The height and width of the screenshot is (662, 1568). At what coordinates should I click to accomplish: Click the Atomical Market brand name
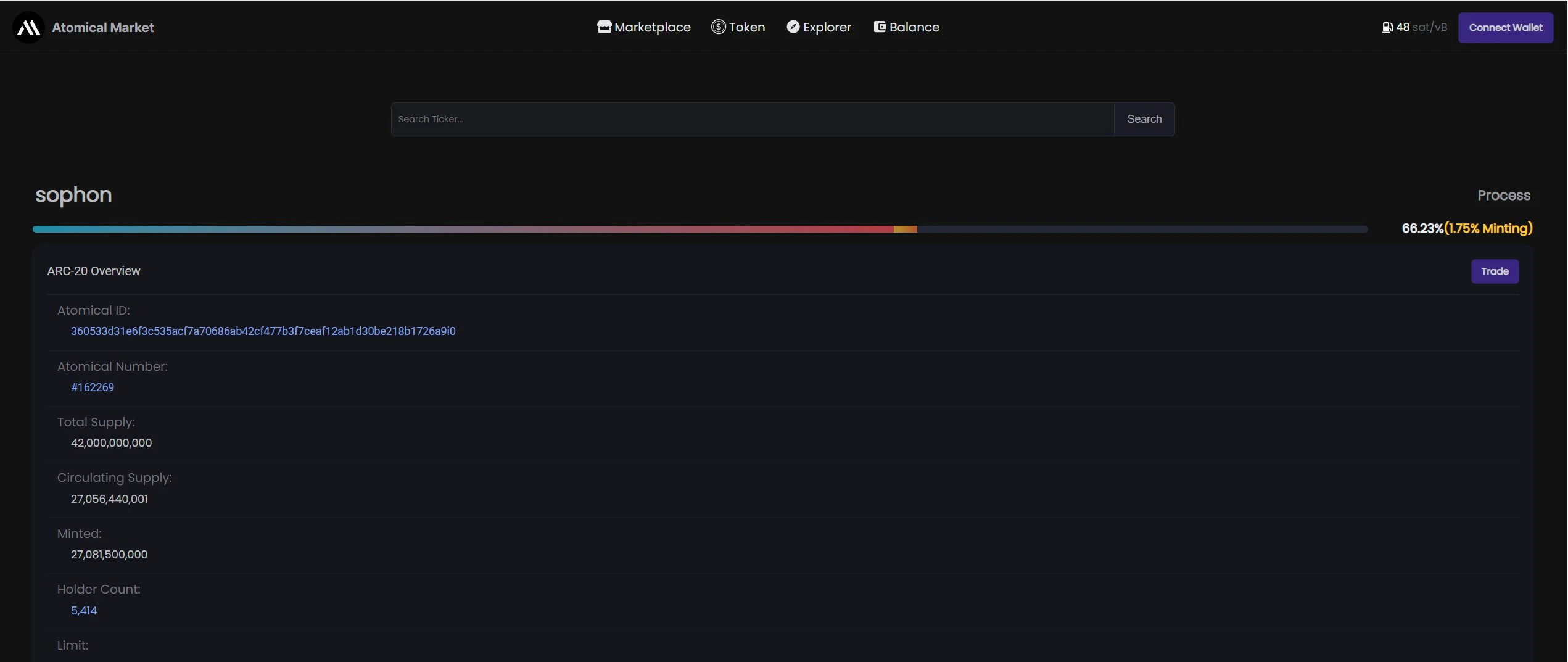click(x=102, y=27)
